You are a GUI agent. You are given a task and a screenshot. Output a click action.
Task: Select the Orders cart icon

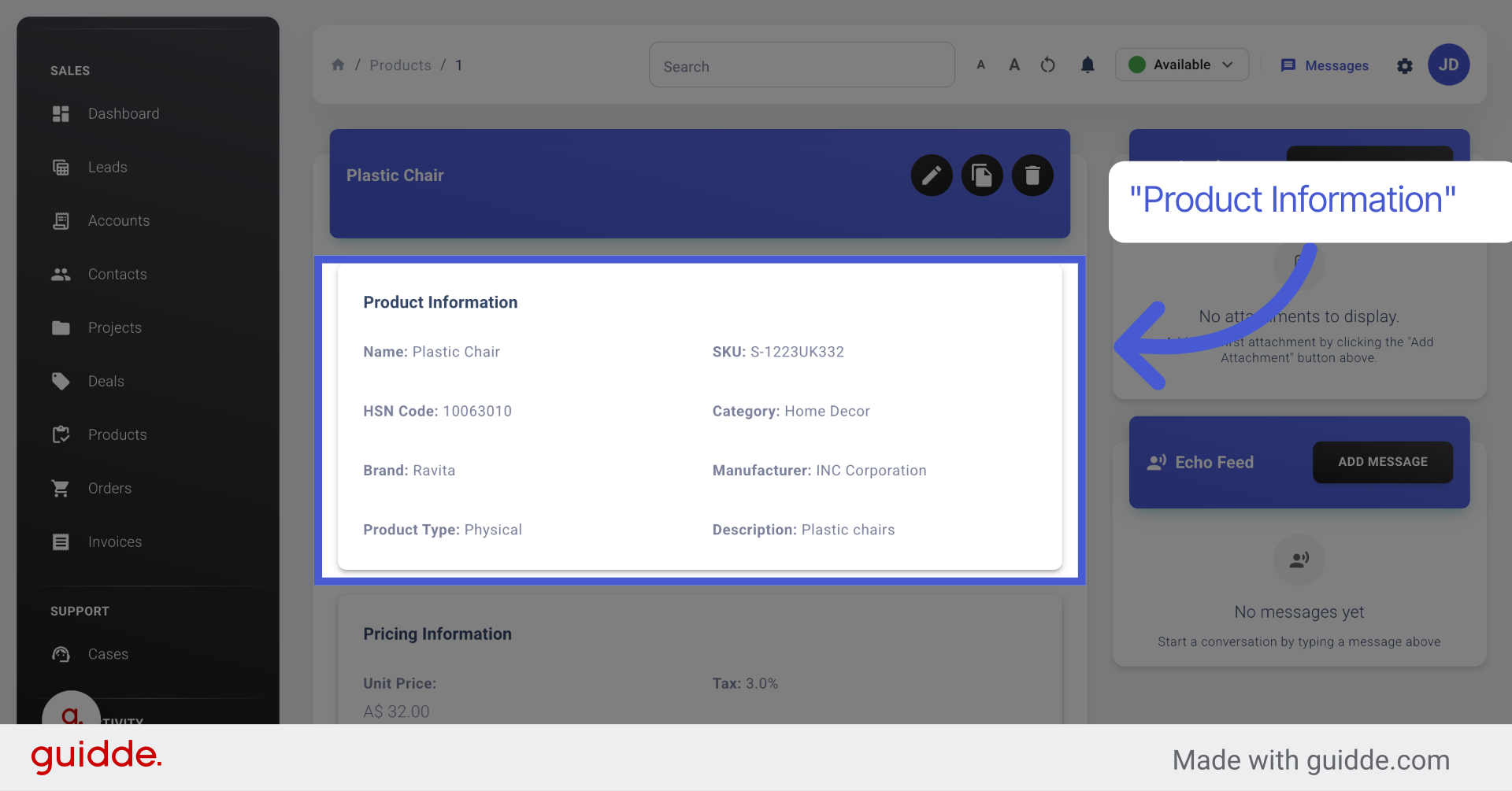pyautogui.click(x=109, y=488)
